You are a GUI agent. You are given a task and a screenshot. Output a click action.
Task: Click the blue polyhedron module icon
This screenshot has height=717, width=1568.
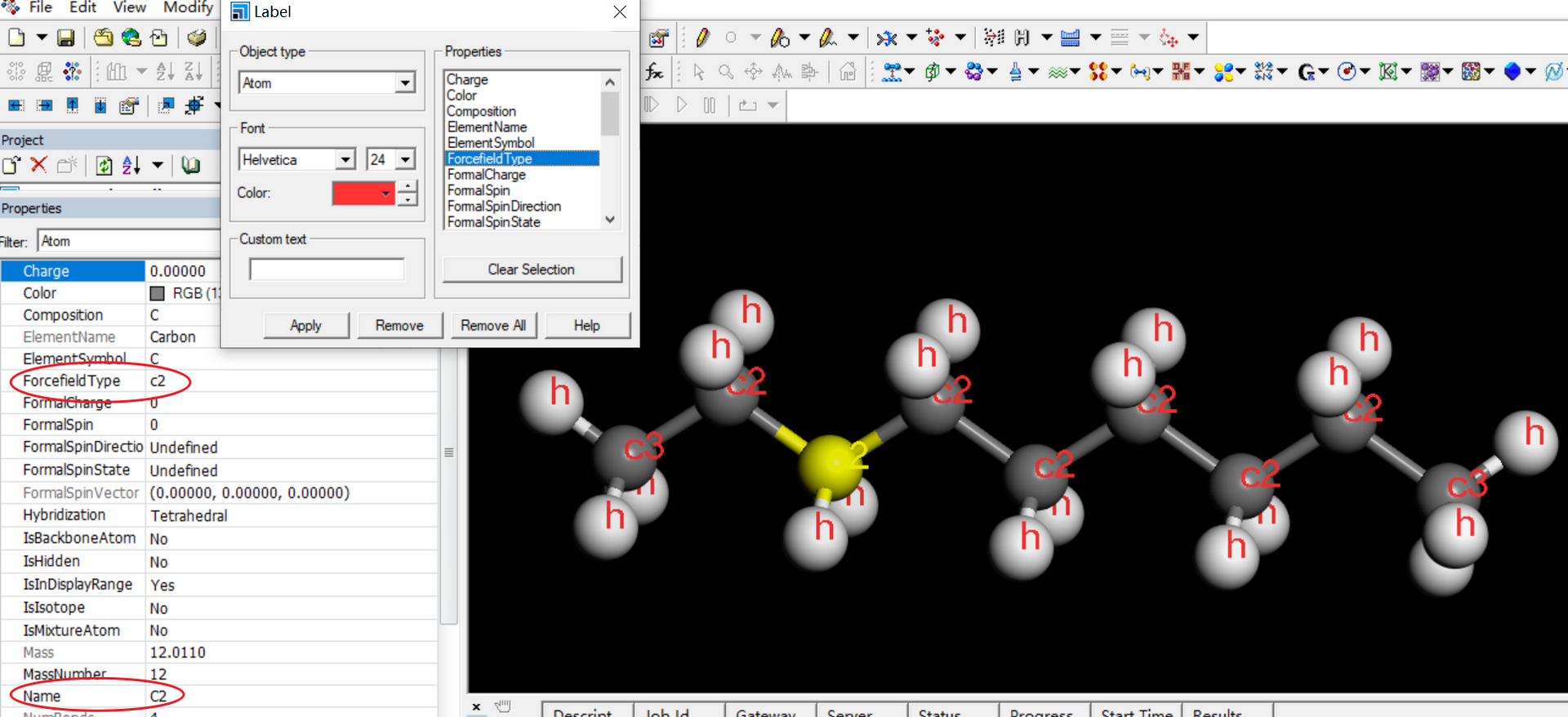(1512, 72)
